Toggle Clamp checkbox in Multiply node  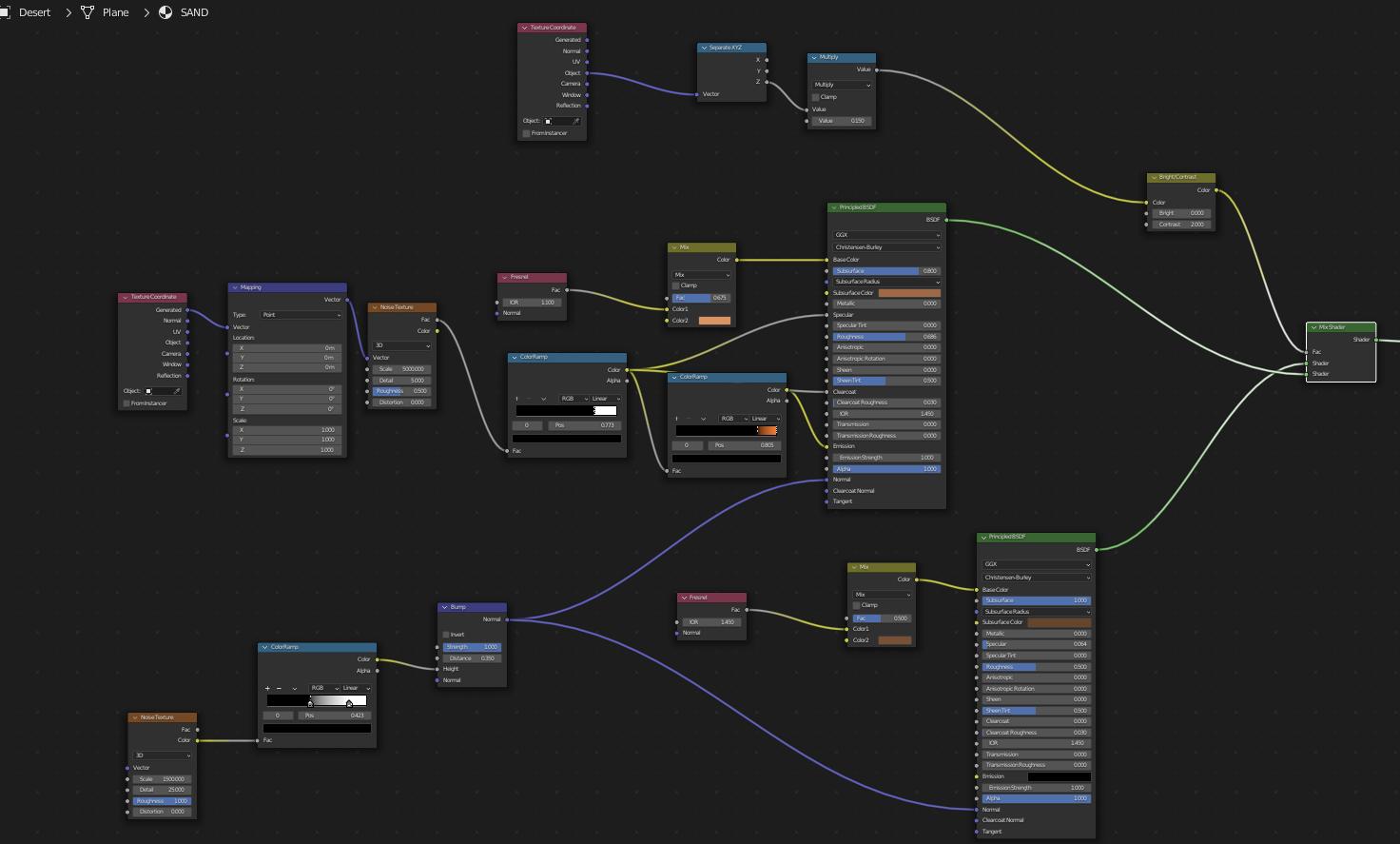[x=816, y=97]
